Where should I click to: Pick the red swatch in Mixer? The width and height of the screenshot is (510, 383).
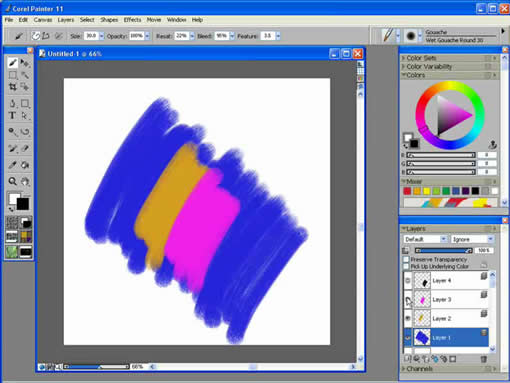coord(407,191)
